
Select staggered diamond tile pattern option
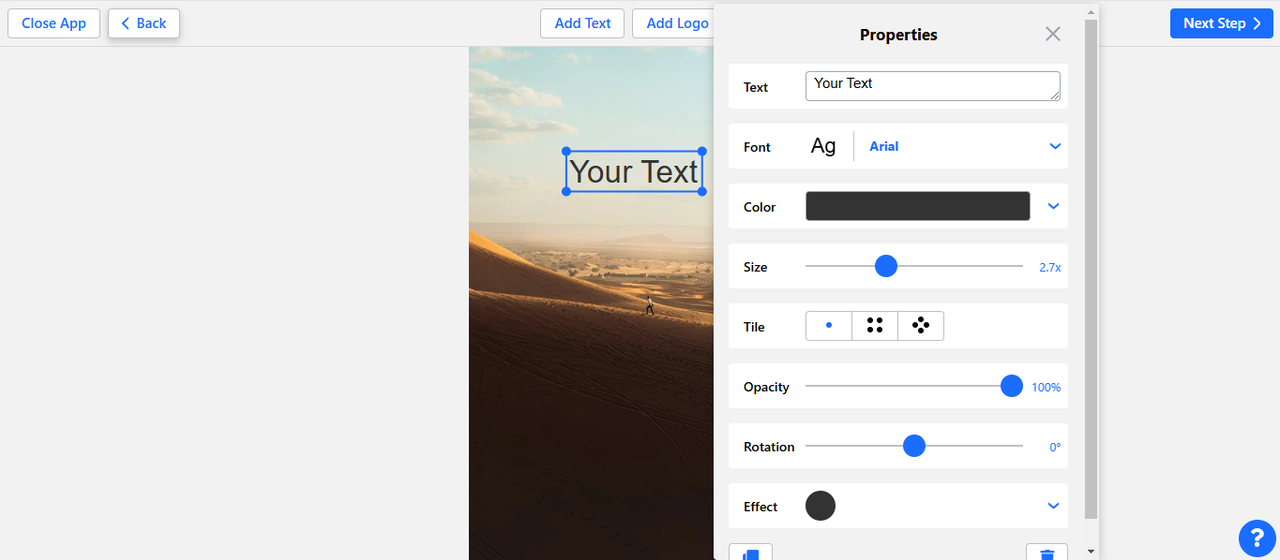pyautogui.click(x=921, y=326)
